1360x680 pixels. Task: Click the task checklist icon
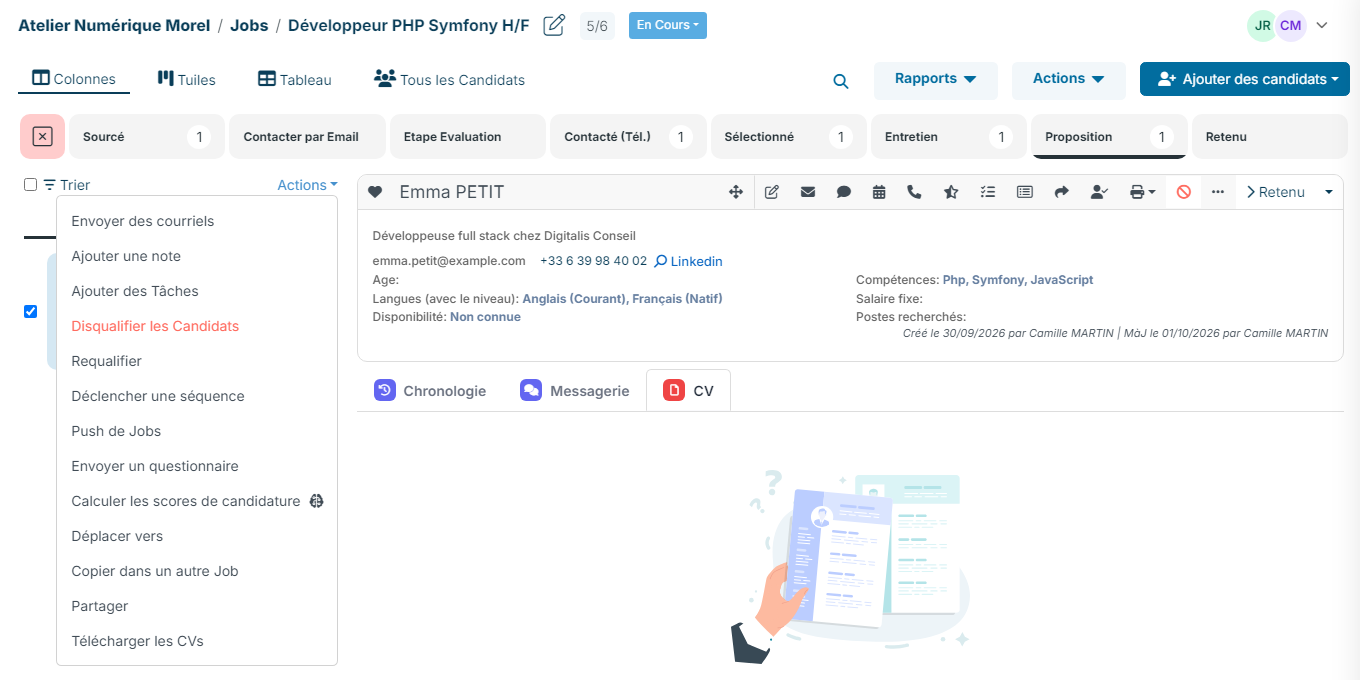tap(988, 192)
